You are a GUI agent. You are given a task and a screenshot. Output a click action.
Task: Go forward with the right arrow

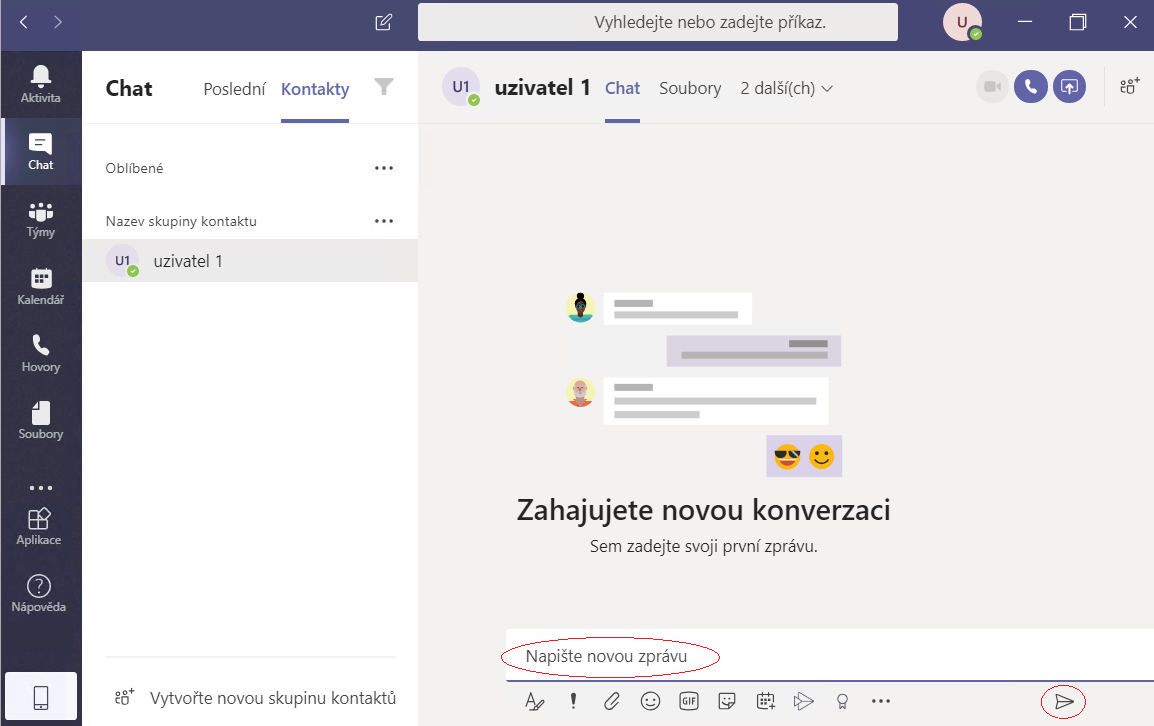click(58, 22)
